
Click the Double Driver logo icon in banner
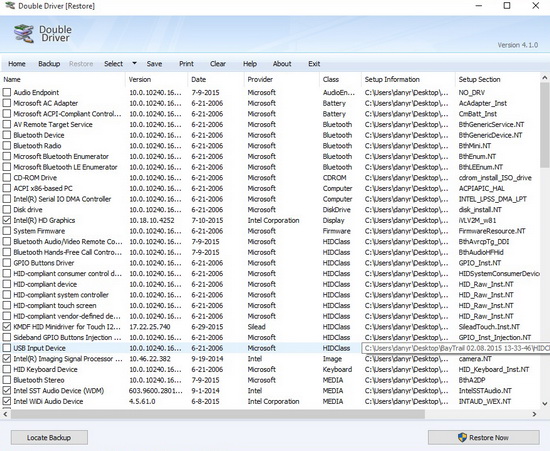24,34
